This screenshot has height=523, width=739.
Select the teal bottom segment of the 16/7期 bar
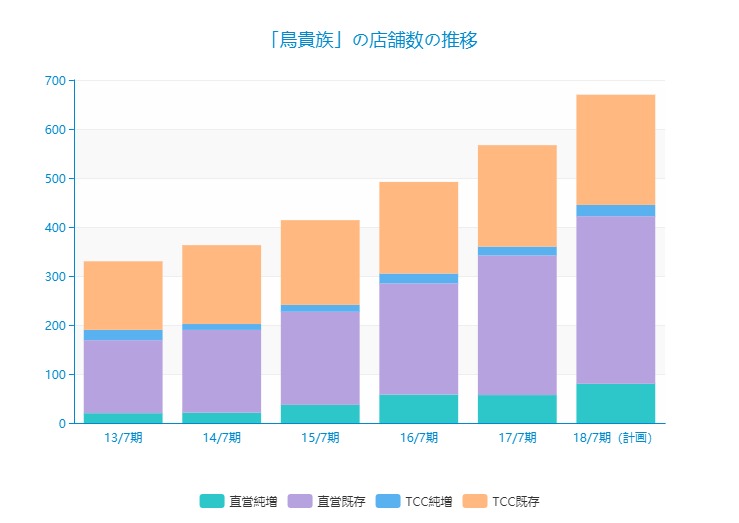click(x=419, y=409)
